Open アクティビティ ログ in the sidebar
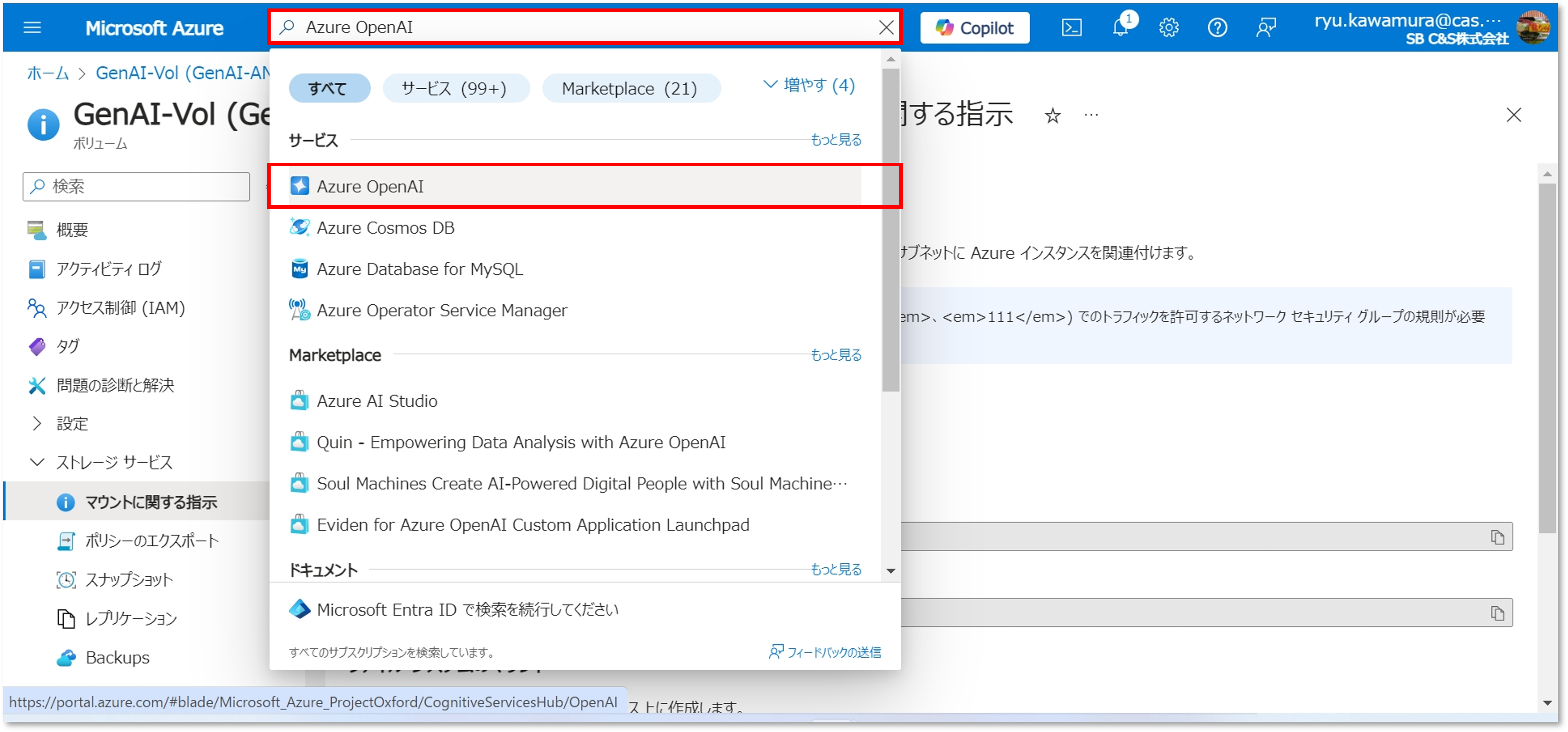Screen dimensions: 1568x732 [x=109, y=269]
